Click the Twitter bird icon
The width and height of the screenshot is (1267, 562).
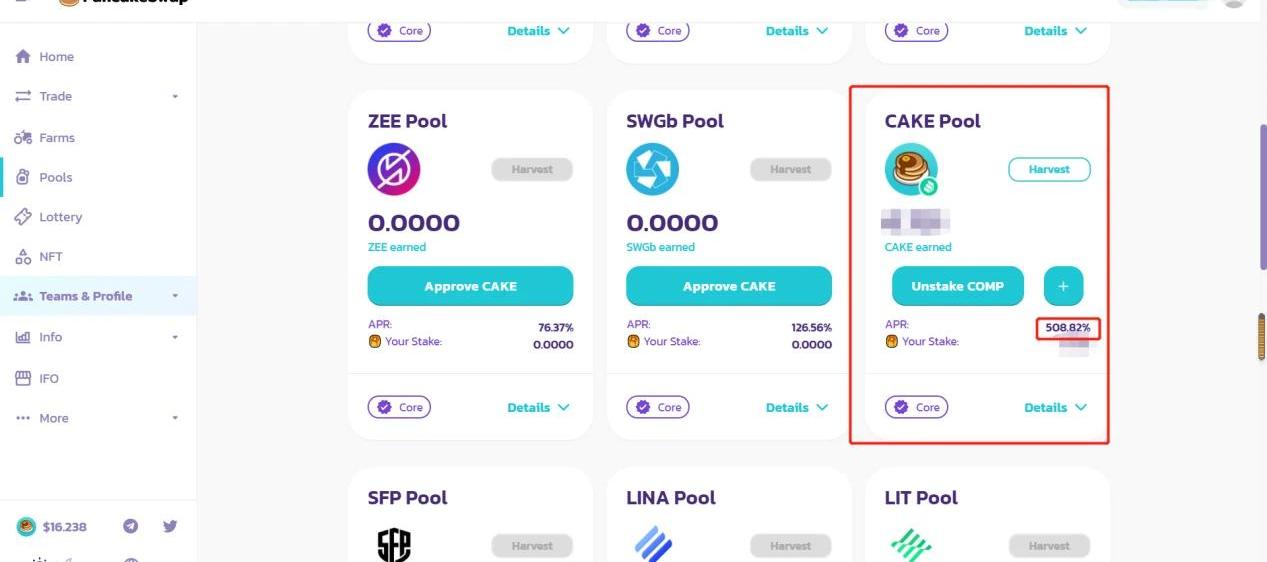pos(170,526)
